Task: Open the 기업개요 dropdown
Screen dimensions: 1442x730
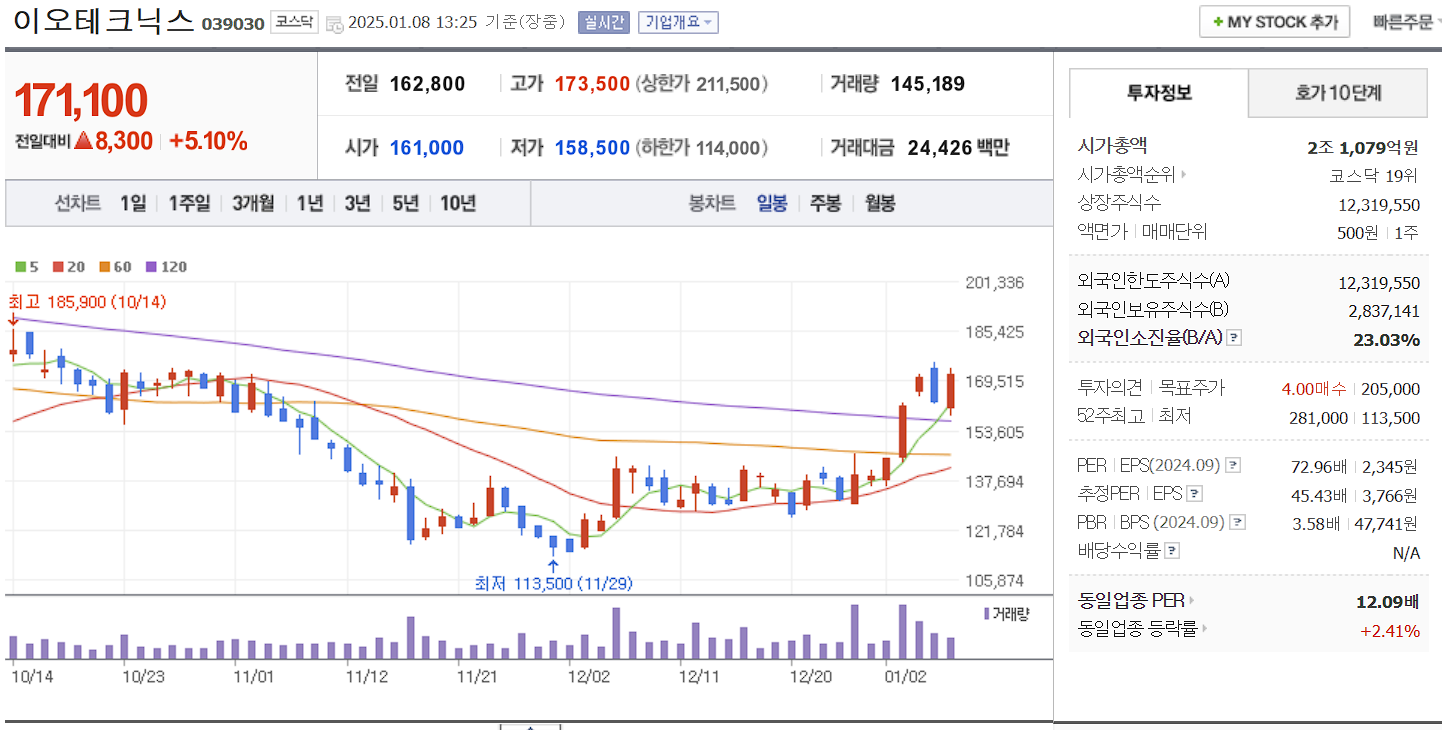Action: 680,21
